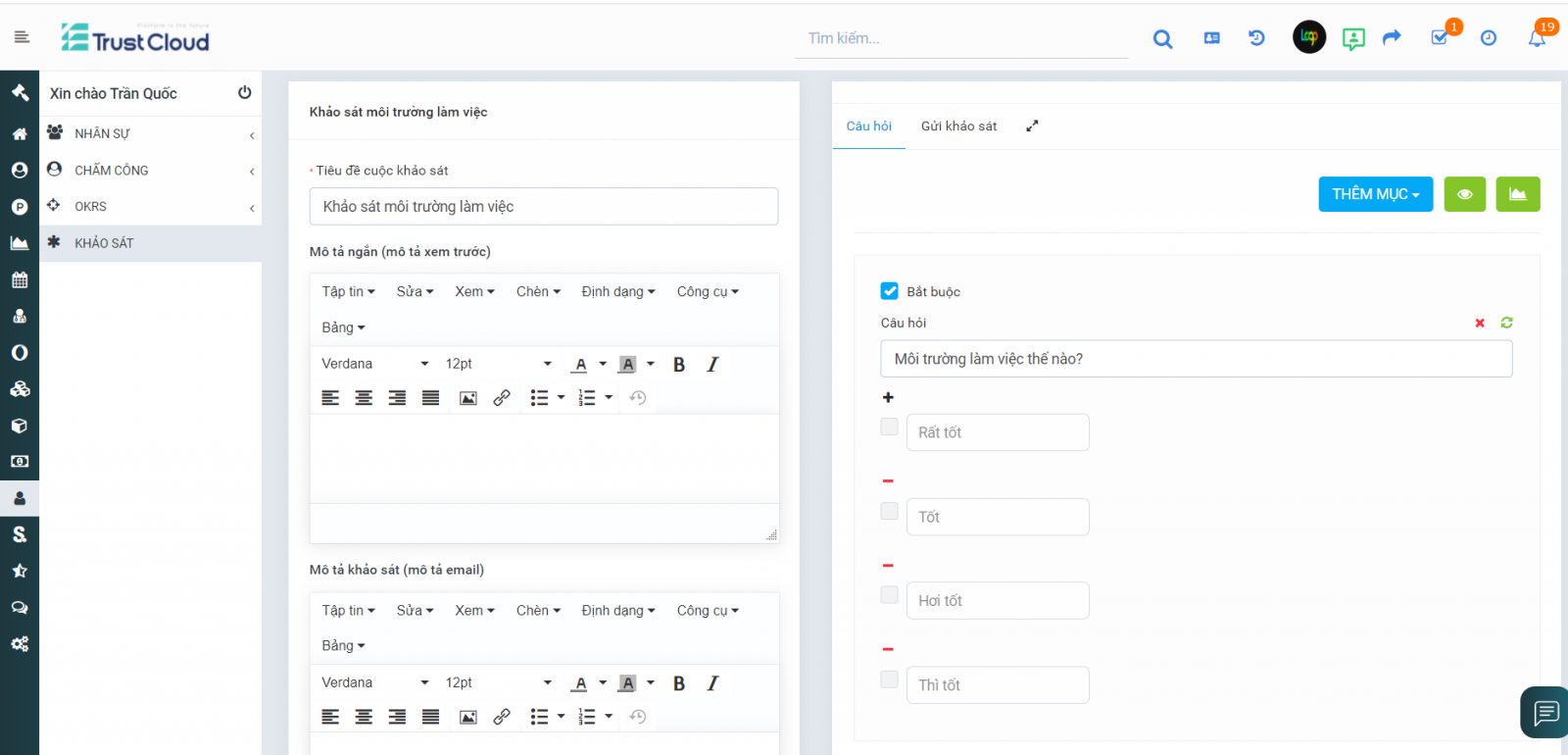Click the expand fullscreen arrows icon
1568x755 pixels.
pos(1032,126)
